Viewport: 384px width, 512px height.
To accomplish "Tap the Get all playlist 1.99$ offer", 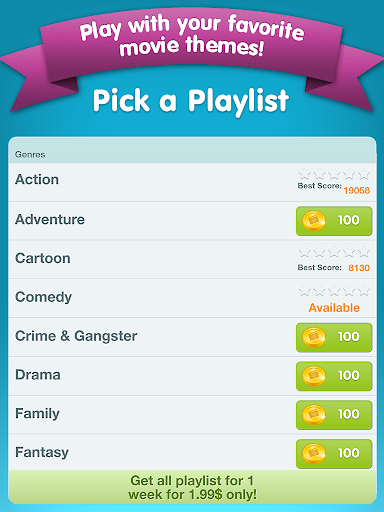I will pos(192,487).
